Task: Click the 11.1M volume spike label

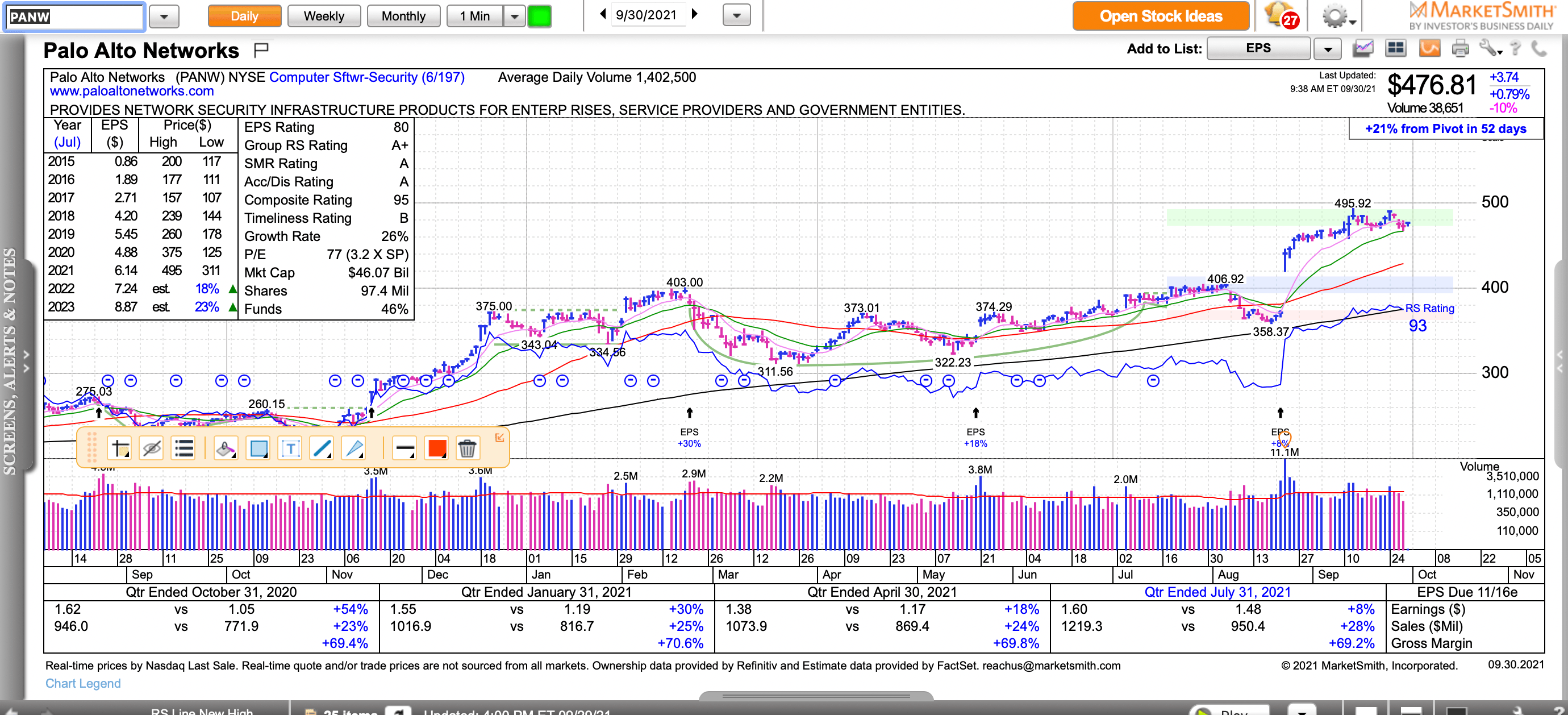Action: (1284, 452)
